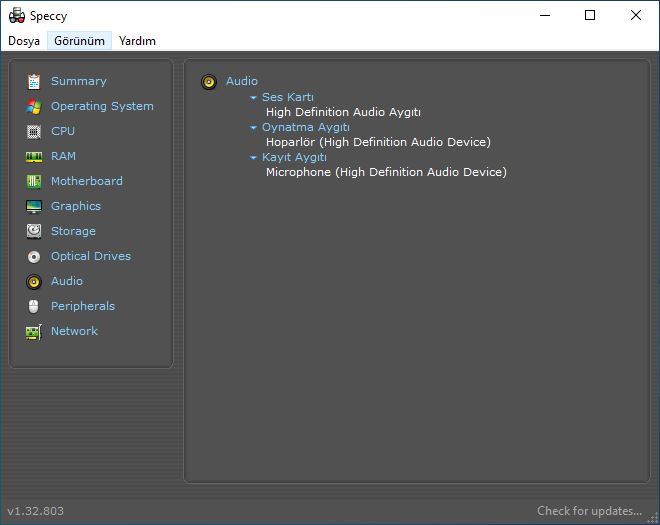Open the Dosya menu
This screenshot has width=660, height=525.
click(24, 41)
